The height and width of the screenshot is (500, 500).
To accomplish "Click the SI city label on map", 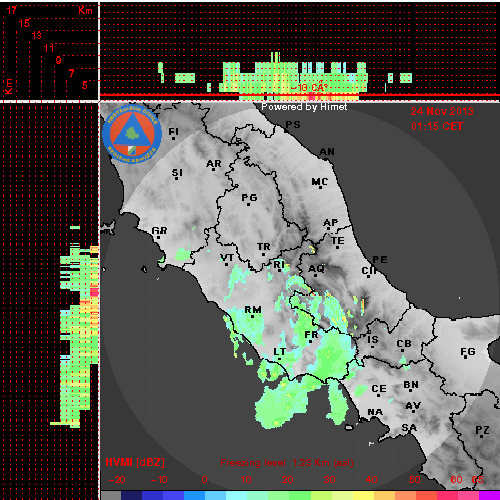I will [x=177, y=173].
